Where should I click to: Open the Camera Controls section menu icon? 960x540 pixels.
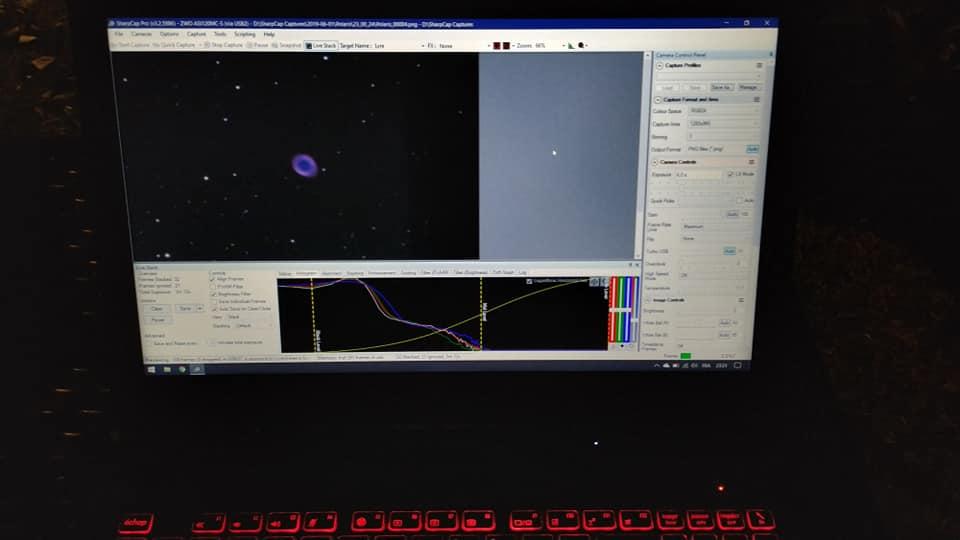[751, 162]
